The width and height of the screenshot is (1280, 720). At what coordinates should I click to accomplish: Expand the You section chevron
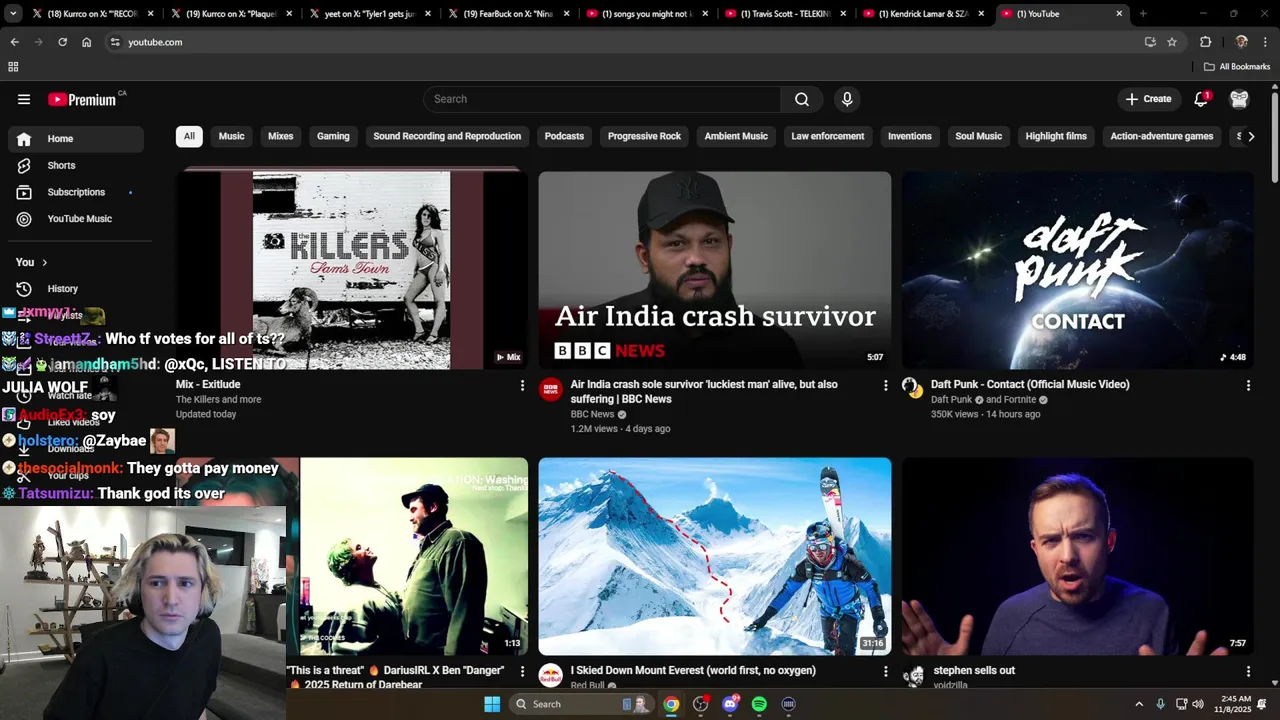[x=44, y=262]
